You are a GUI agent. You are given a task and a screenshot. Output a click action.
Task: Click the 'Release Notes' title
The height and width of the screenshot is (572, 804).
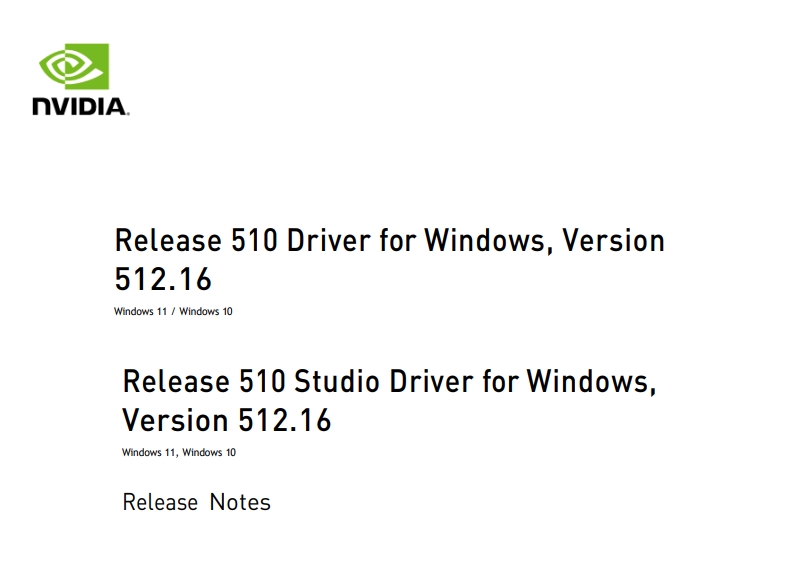pyautogui.click(x=196, y=502)
